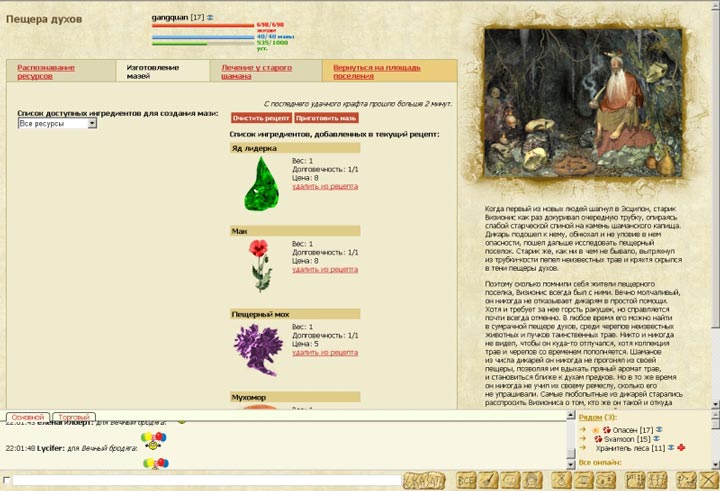
Task: Click players list scrollbar down arrow
Action: pos(715,465)
